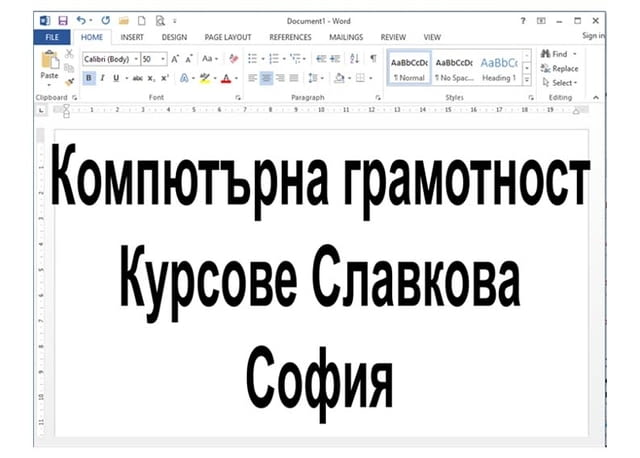The height and width of the screenshot is (458, 640).
Task: Click the Sort button in Paragraph group
Action: tap(356, 59)
